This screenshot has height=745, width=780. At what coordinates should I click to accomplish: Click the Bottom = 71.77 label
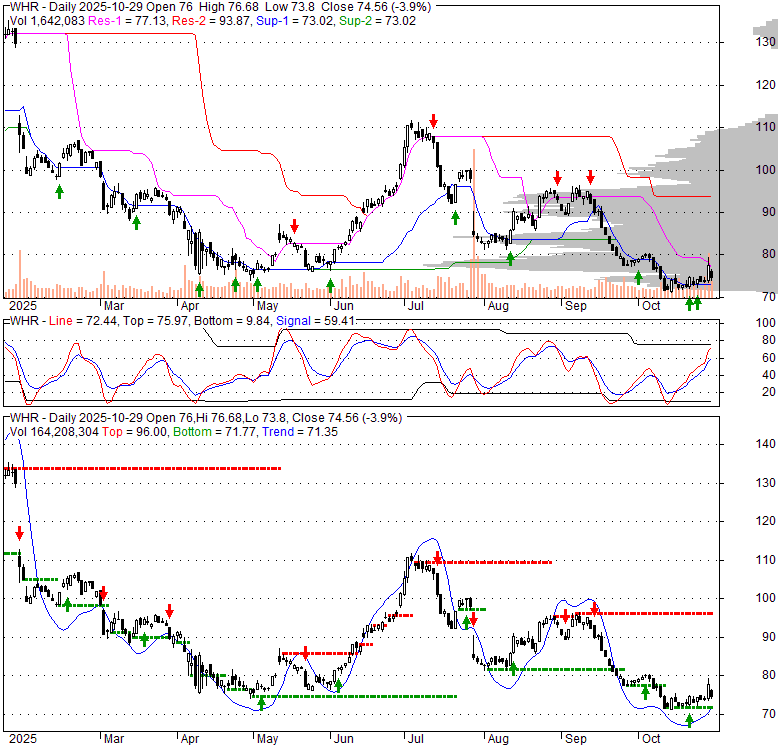[215, 432]
